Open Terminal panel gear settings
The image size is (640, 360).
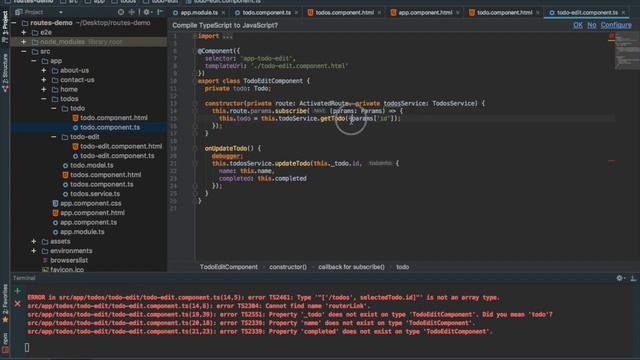[620, 278]
